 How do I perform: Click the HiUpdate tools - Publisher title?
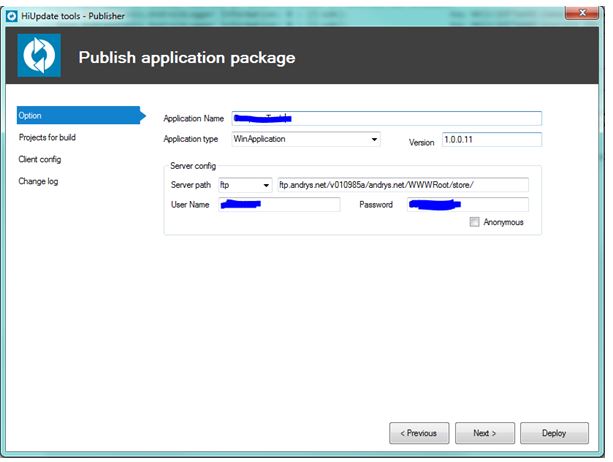tap(73, 16)
